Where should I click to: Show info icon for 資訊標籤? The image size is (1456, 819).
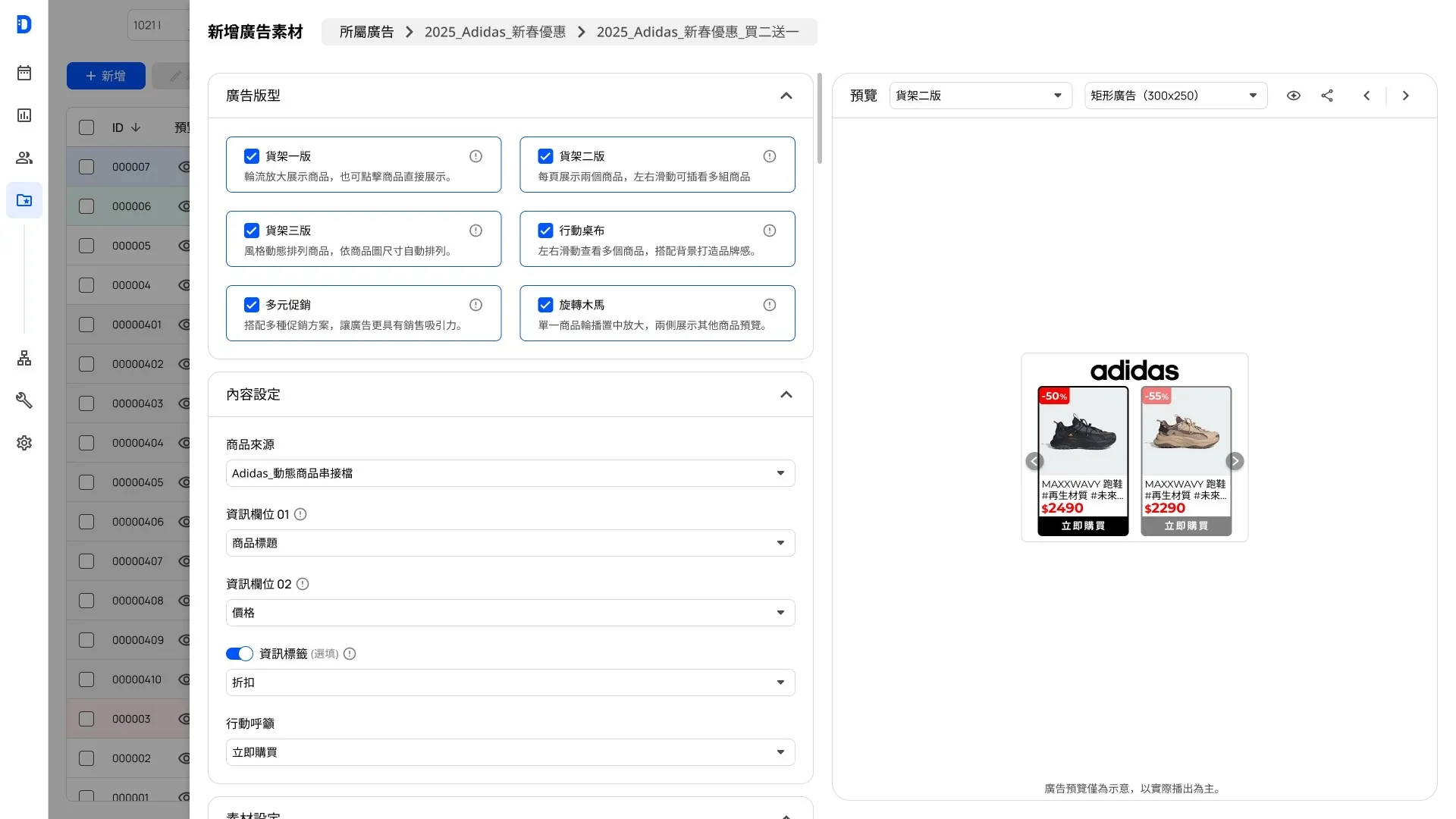pos(350,654)
